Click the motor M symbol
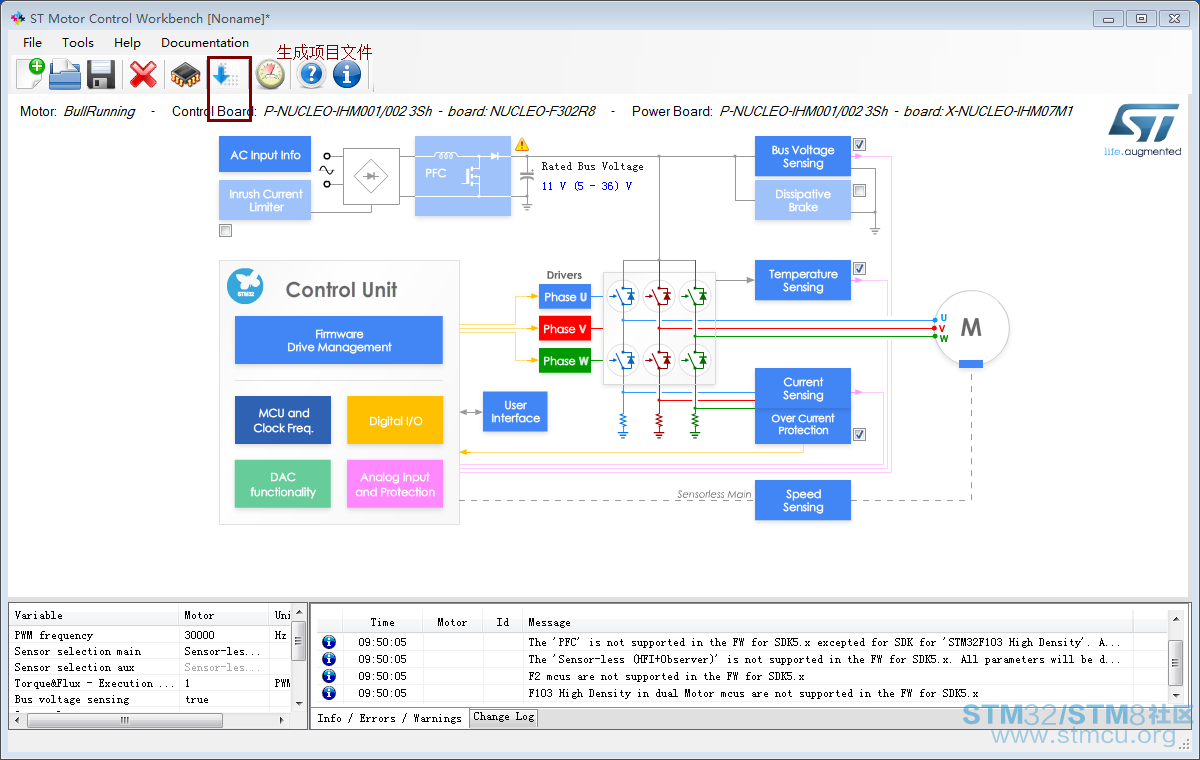The width and height of the screenshot is (1200, 760). point(971,327)
